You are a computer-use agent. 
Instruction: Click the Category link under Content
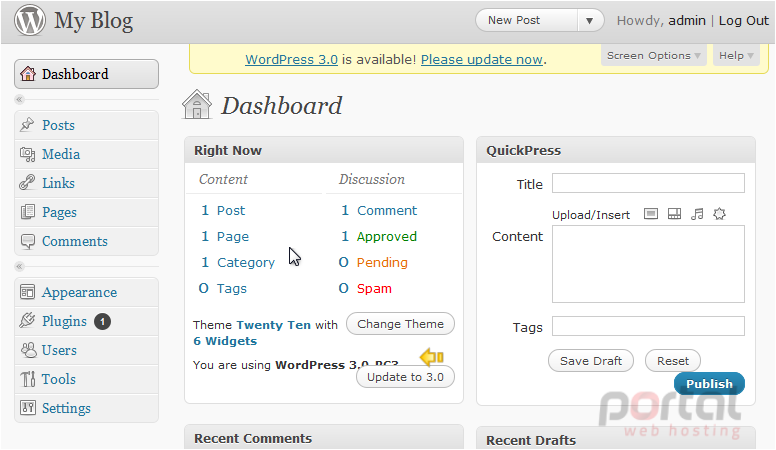pyautogui.click(x=245, y=262)
